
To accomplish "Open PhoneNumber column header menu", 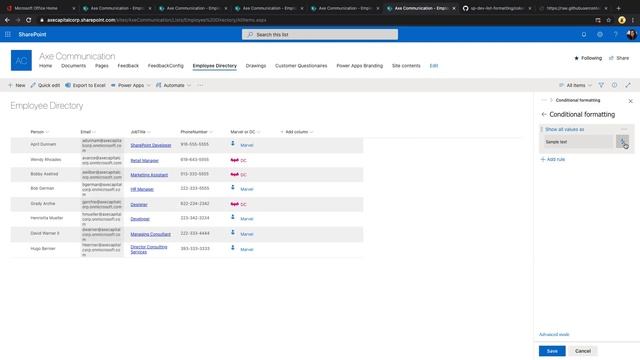I will click(197, 132).
